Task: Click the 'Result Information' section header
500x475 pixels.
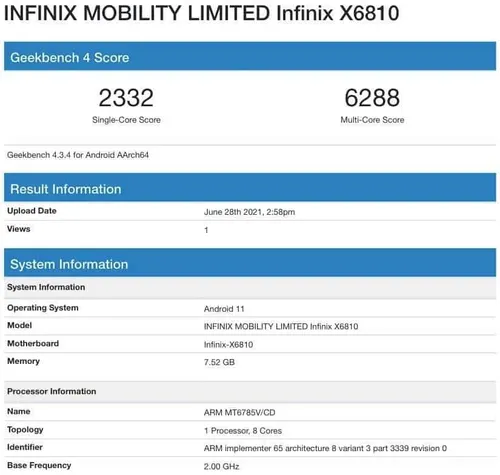Action: pos(250,187)
